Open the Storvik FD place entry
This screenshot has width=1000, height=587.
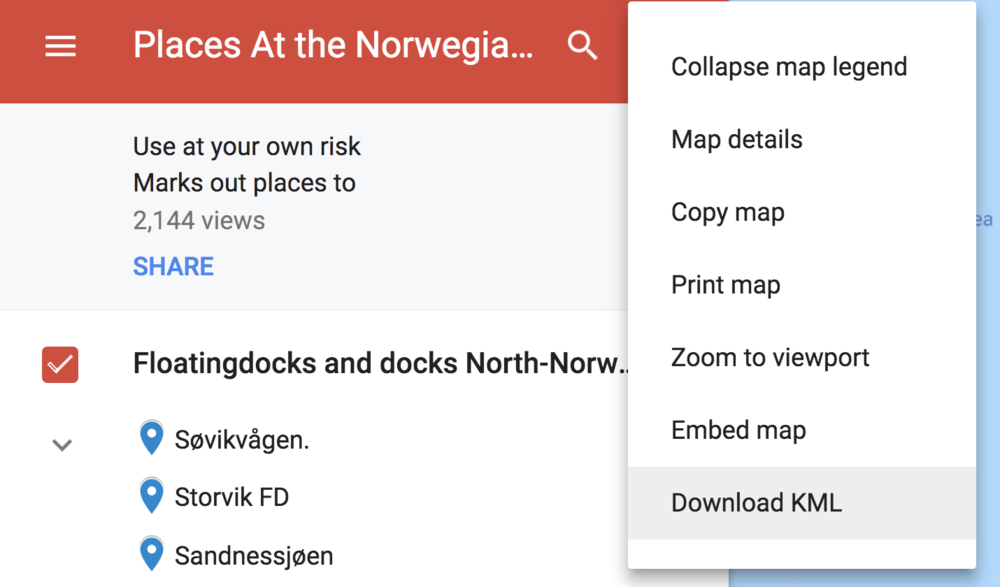point(232,497)
